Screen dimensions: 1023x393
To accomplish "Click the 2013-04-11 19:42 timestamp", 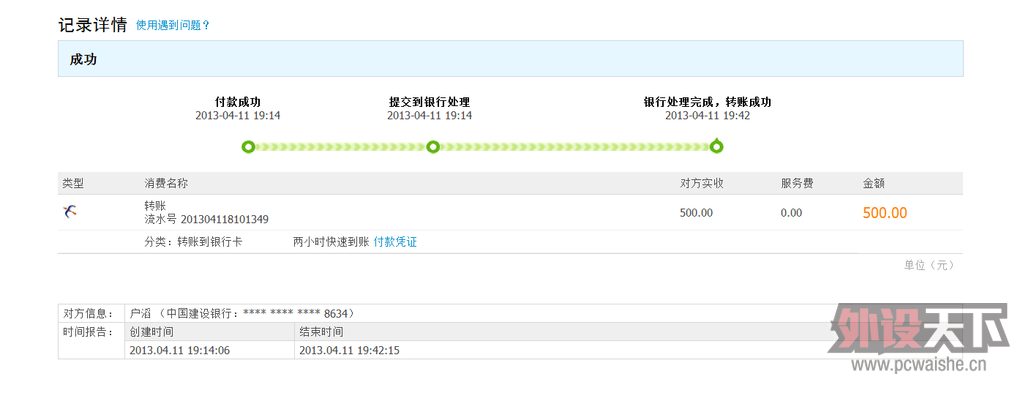I will (x=708, y=116).
